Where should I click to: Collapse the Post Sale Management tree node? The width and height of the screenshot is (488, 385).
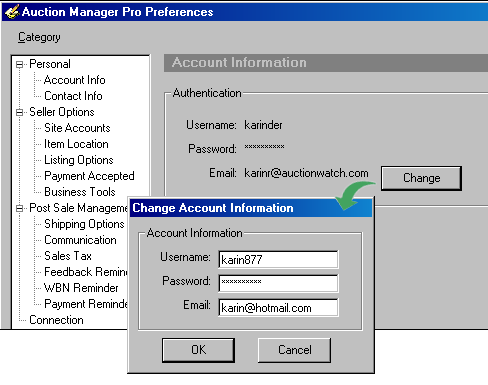pyautogui.click(x=20, y=208)
